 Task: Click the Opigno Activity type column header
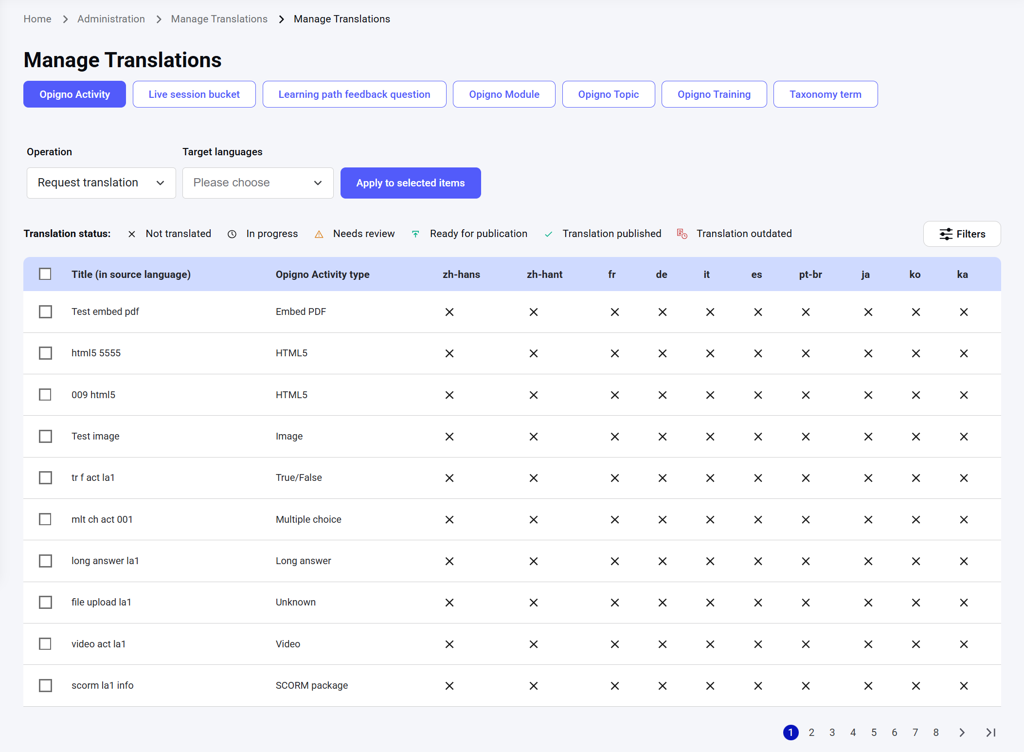323,274
